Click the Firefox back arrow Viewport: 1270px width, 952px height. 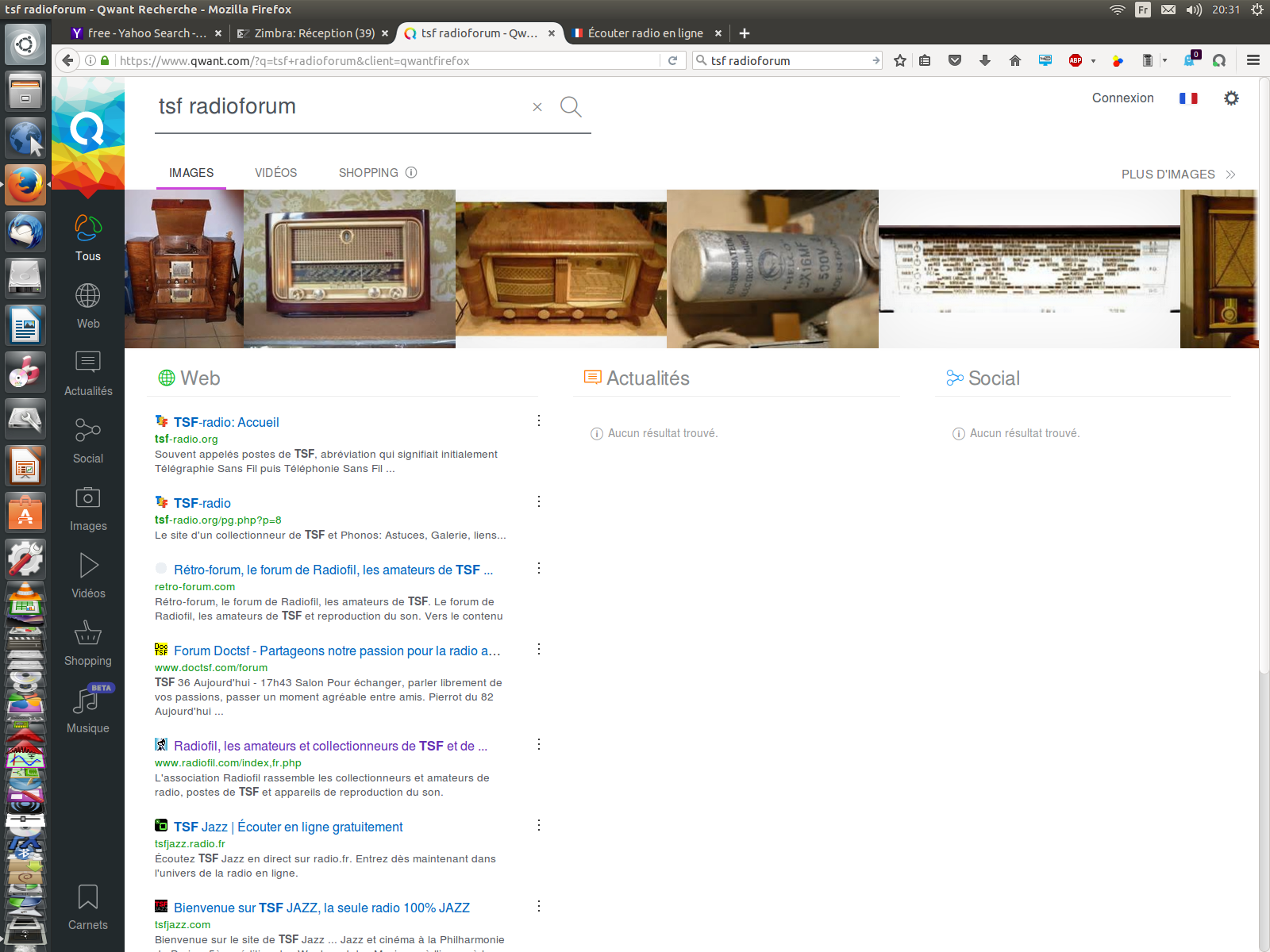(x=68, y=60)
